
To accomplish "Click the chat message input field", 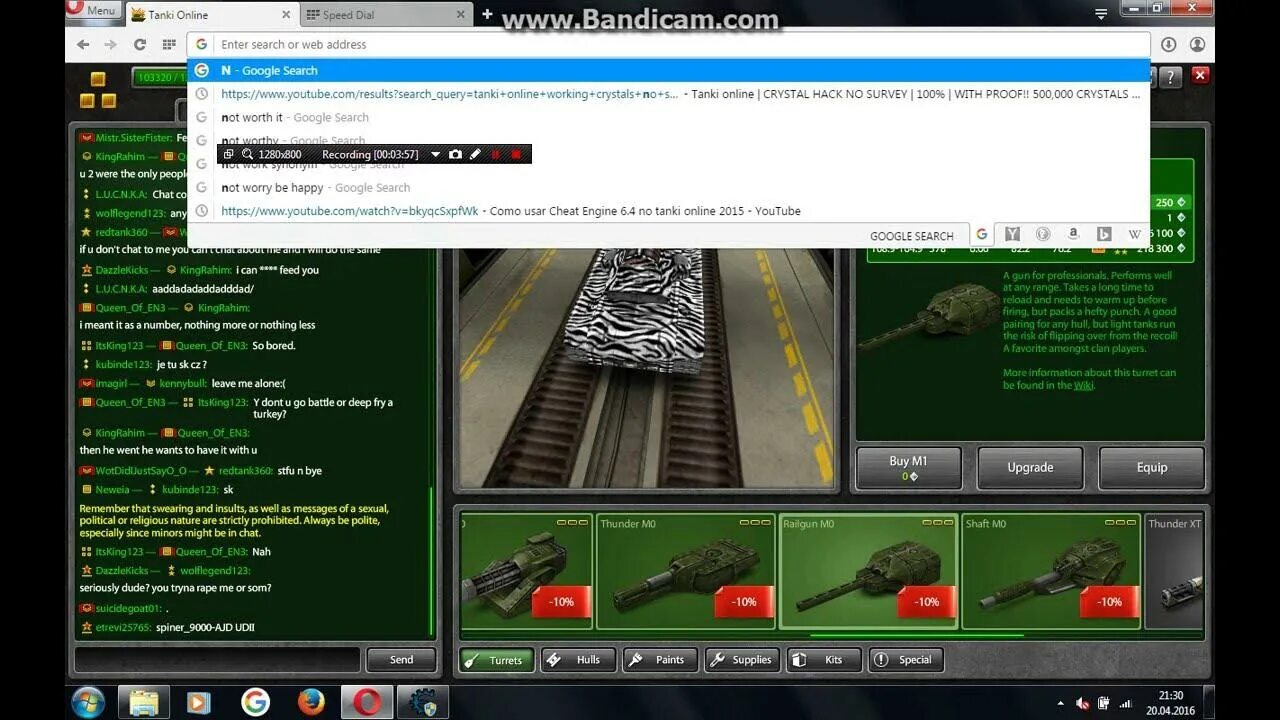I will pos(217,660).
